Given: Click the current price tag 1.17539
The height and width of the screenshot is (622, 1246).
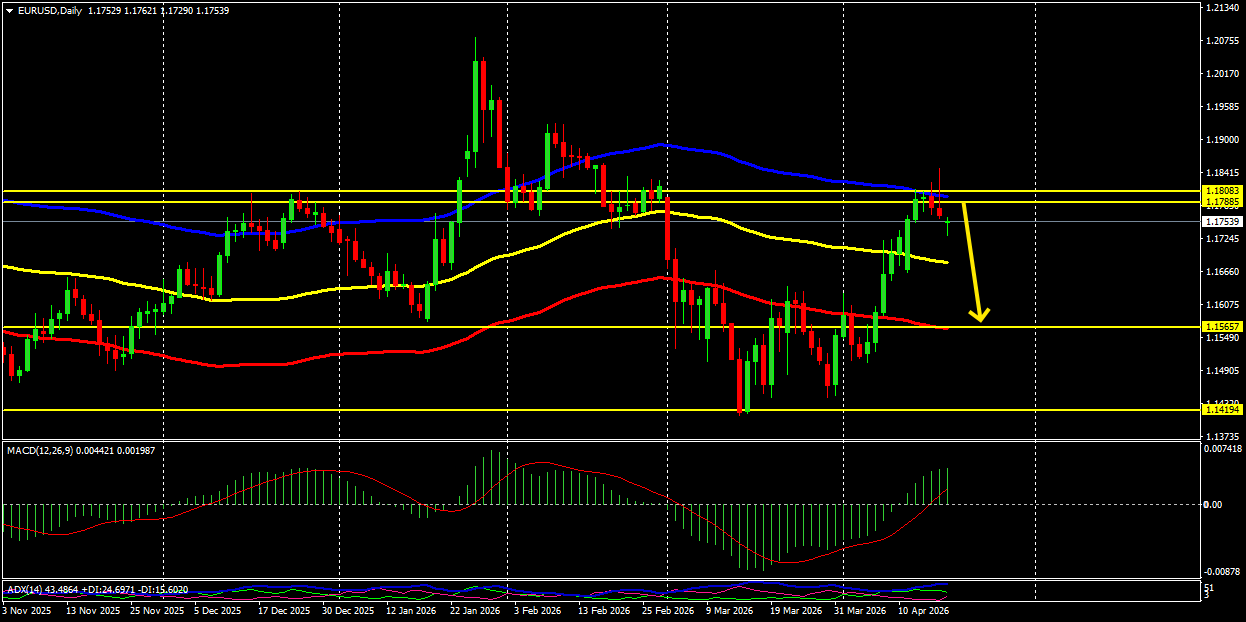Looking at the screenshot, I should pos(1224,221).
